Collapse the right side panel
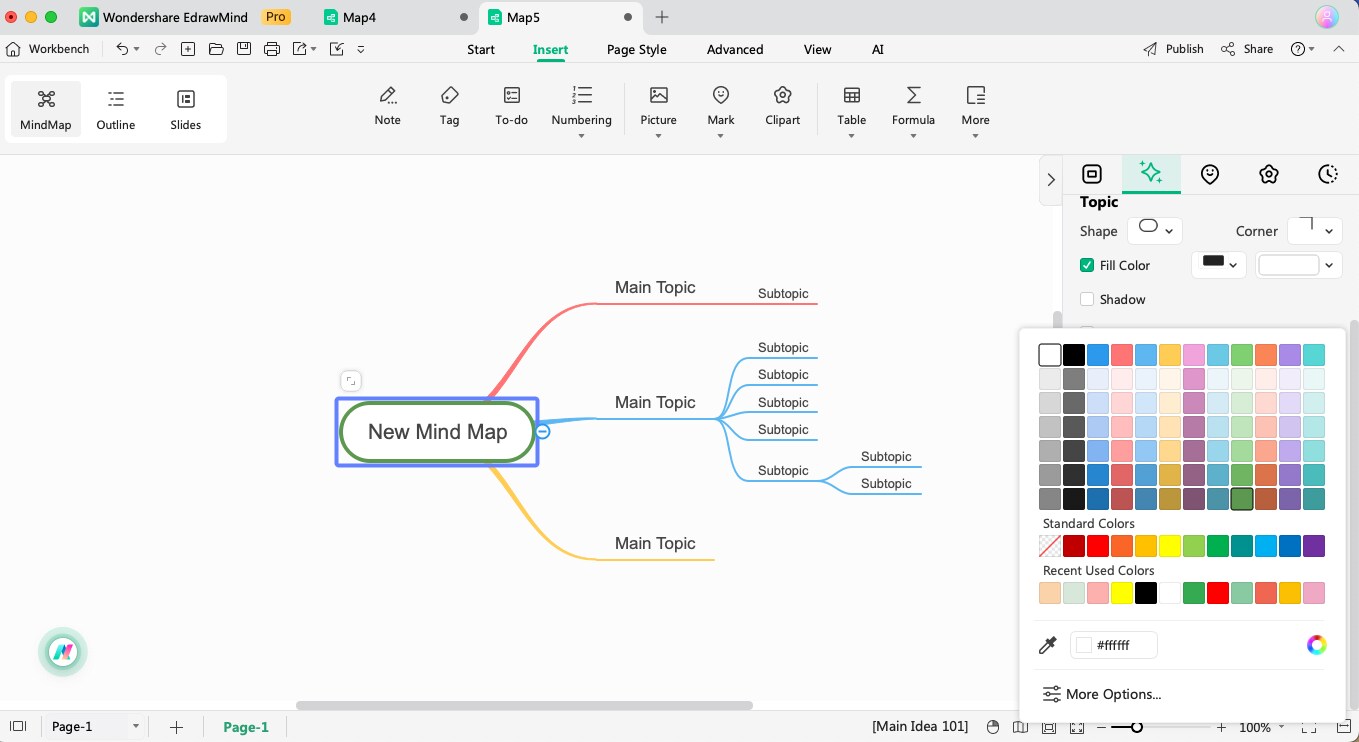1359x742 pixels. pos(1051,179)
